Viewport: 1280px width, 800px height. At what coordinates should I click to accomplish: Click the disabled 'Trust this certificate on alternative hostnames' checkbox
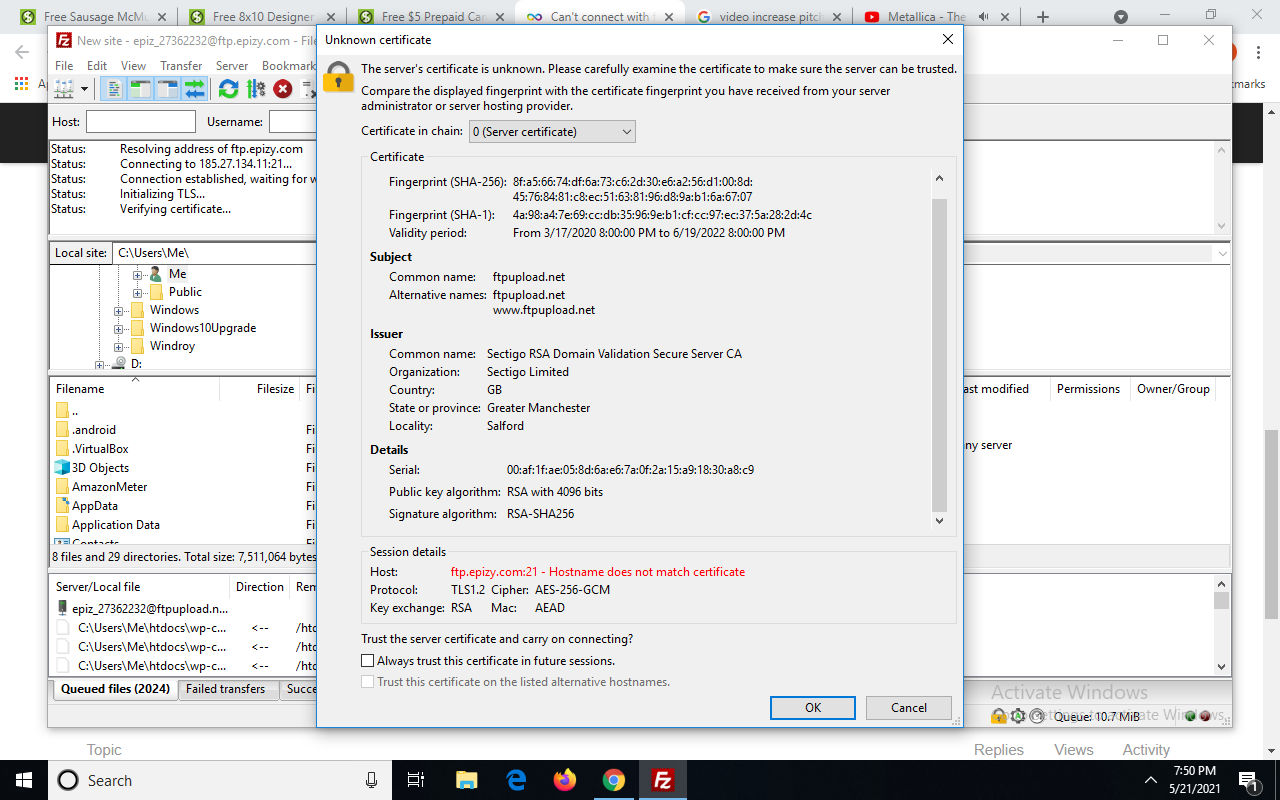[368, 682]
